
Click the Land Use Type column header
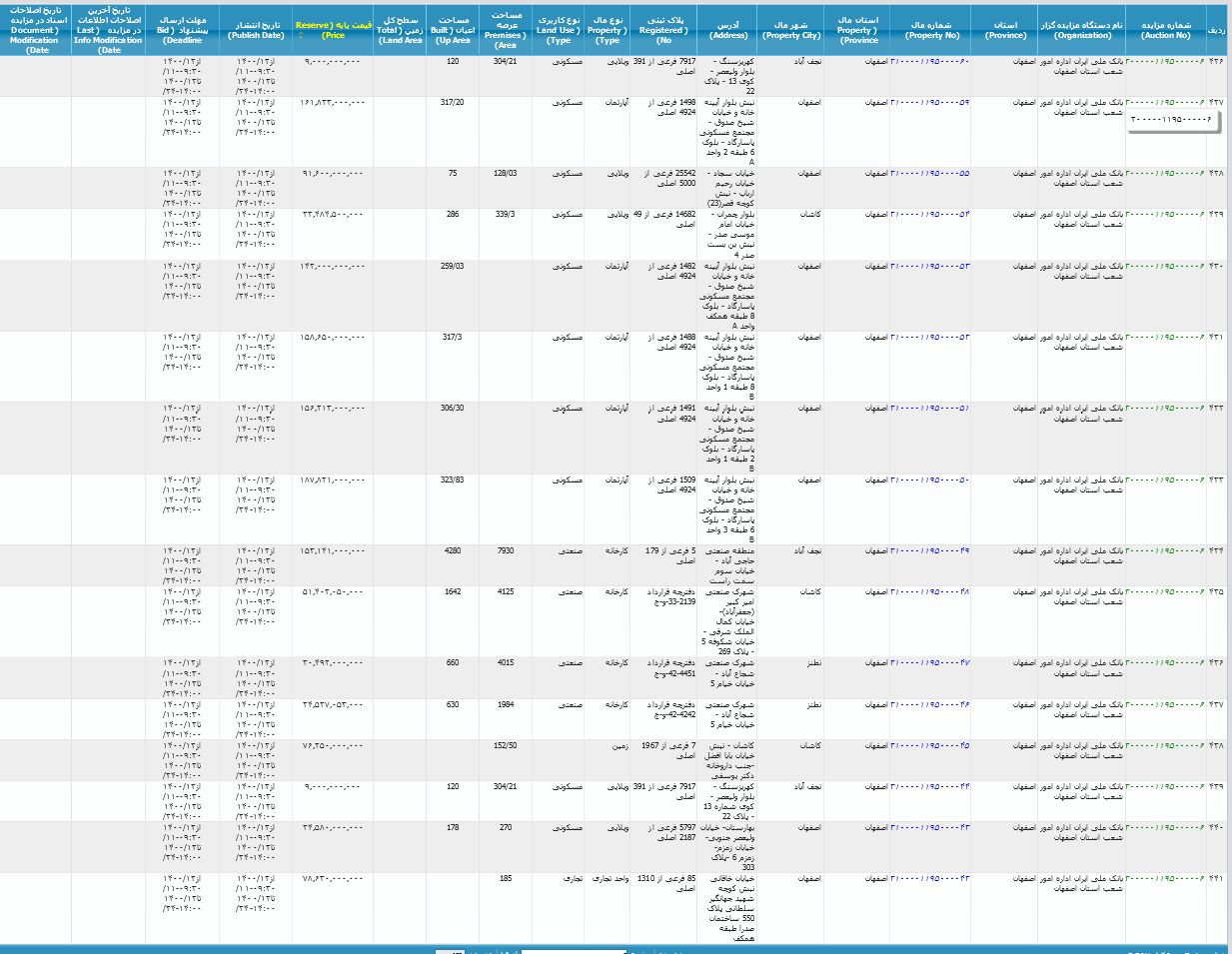tap(559, 30)
